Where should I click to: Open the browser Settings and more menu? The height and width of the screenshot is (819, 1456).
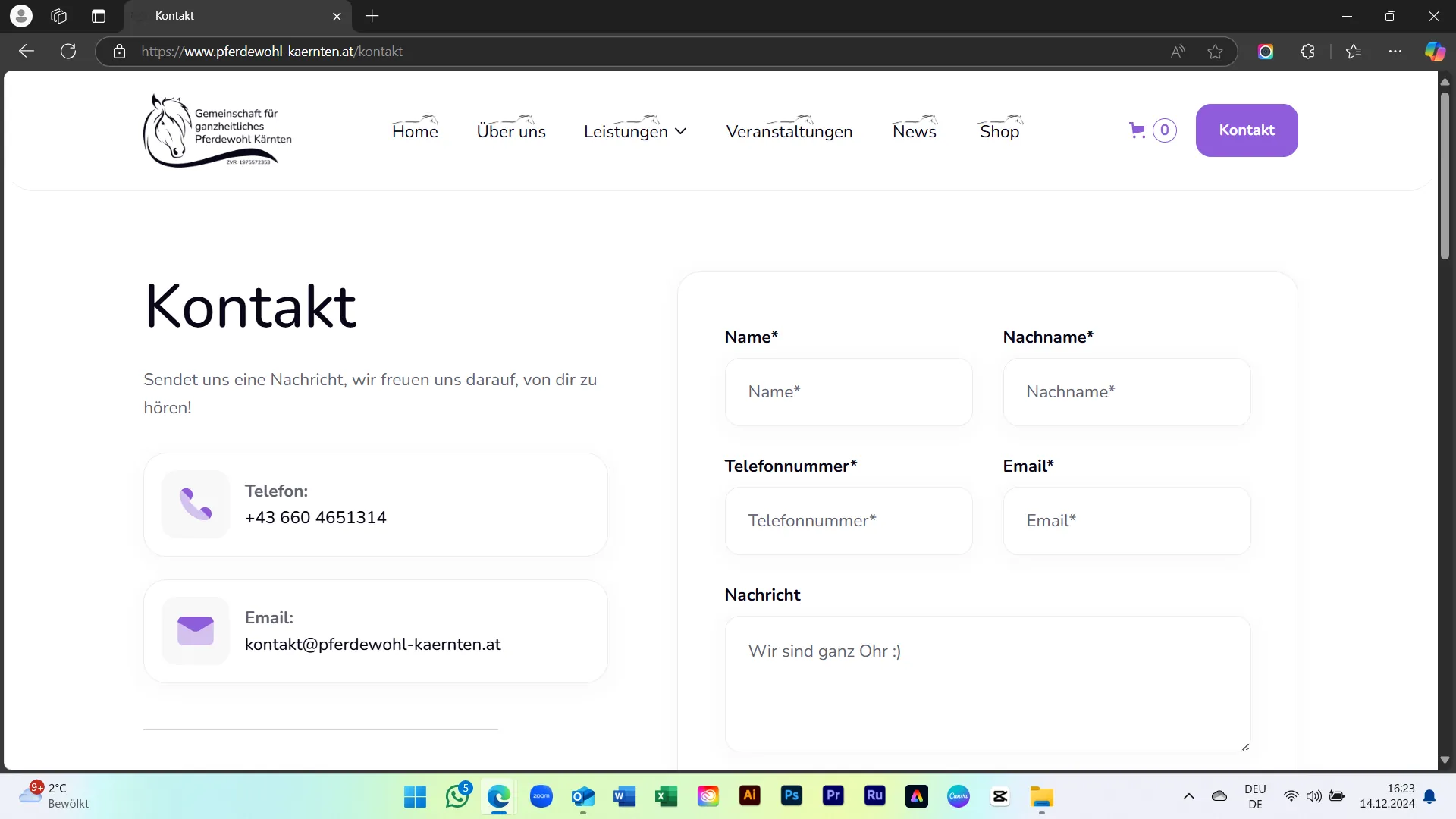(x=1395, y=52)
